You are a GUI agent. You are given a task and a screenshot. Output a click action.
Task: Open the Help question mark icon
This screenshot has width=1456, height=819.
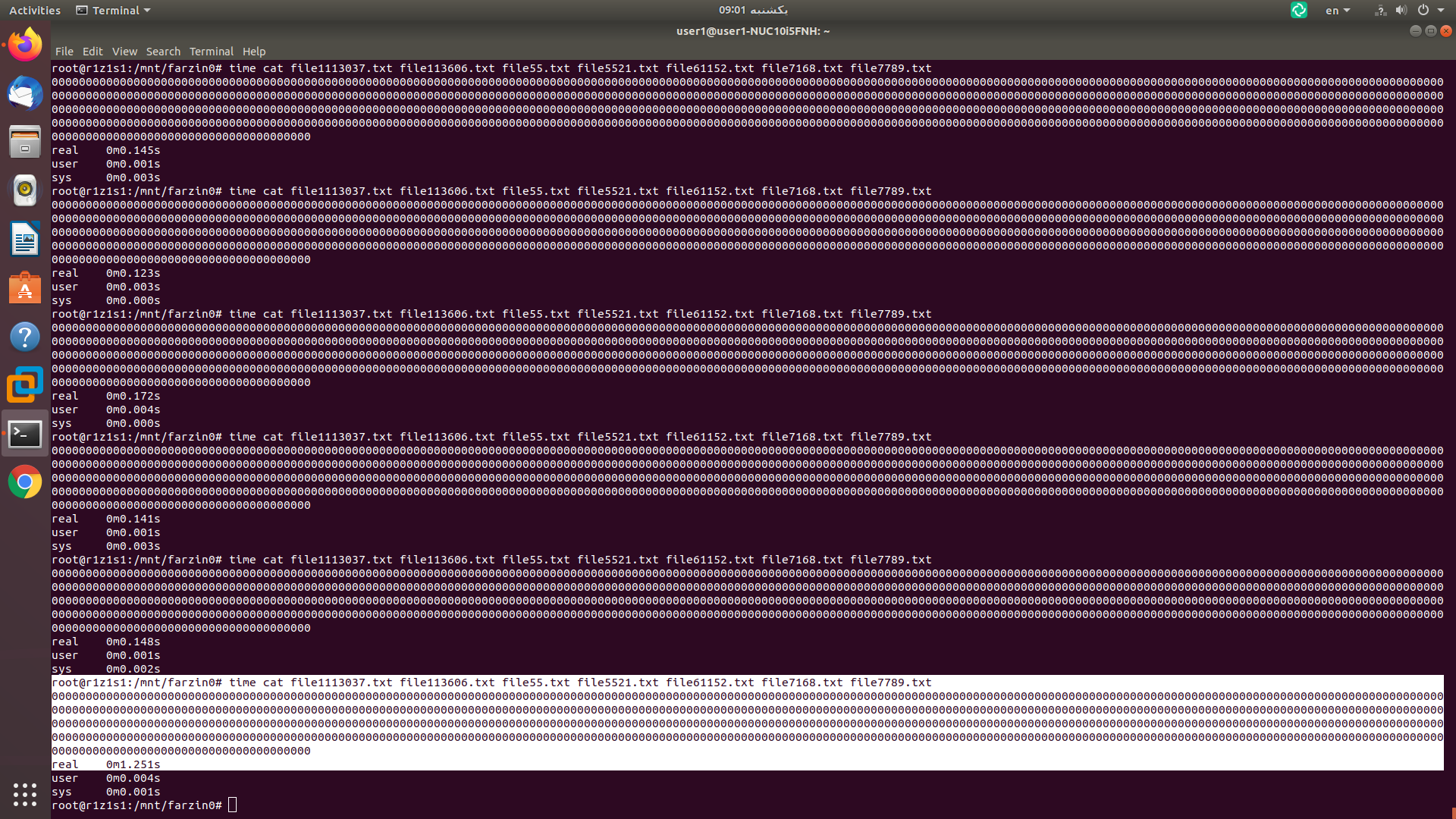(25, 337)
